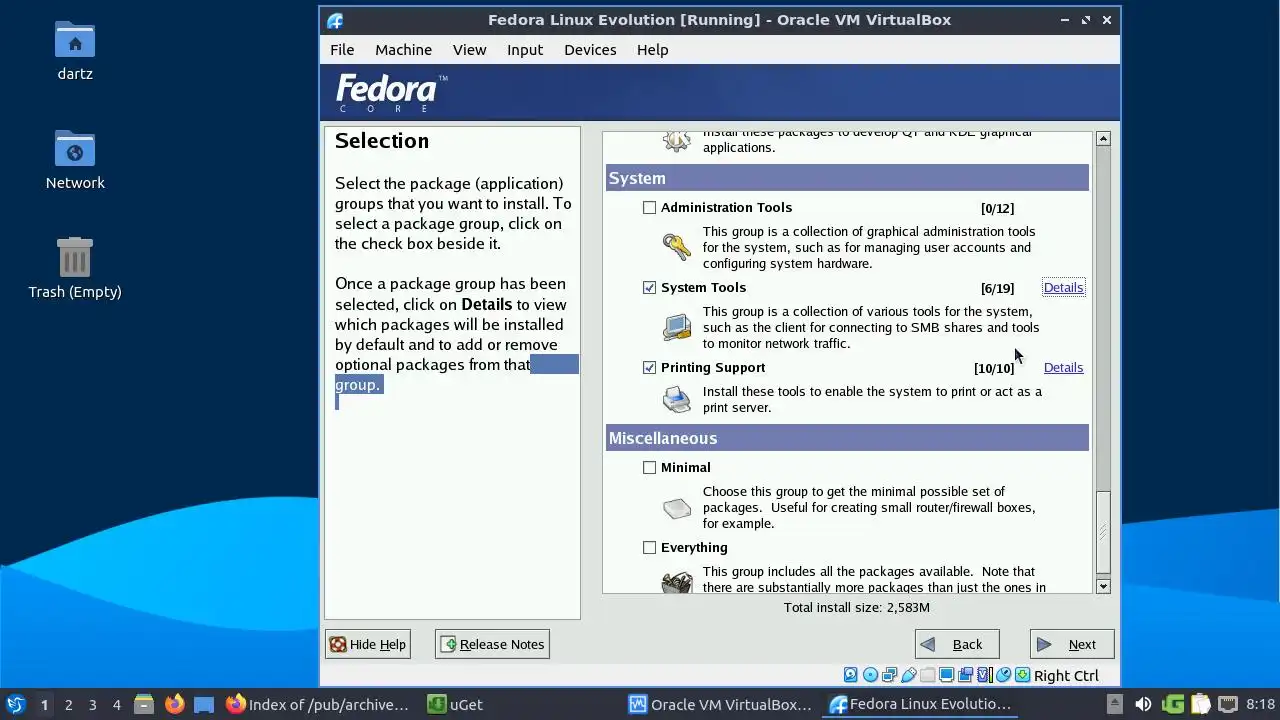Click the Miscellaneous category header

tap(847, 438)
